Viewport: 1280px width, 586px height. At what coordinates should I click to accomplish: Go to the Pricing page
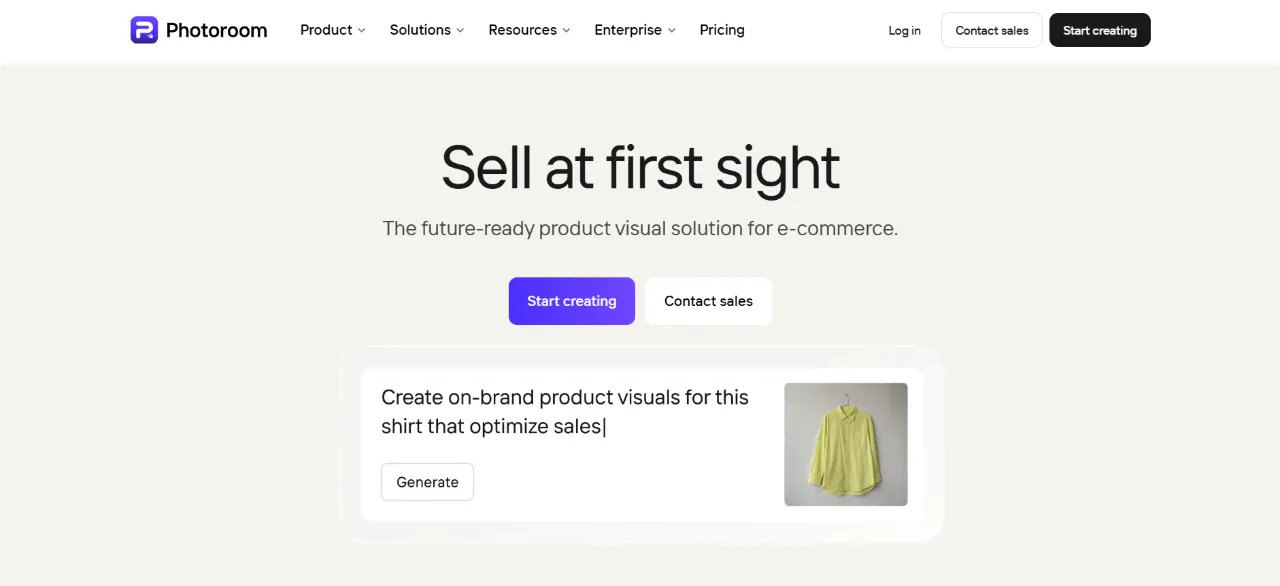[x=722, y=30]
